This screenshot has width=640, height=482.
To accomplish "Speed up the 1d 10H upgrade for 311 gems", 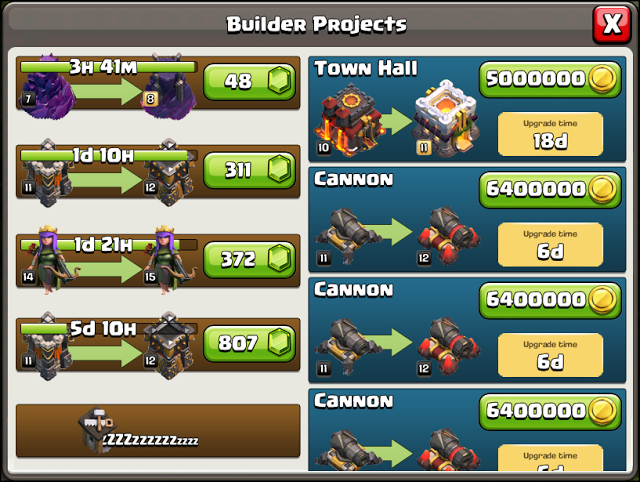I will [x=249, y=170].
